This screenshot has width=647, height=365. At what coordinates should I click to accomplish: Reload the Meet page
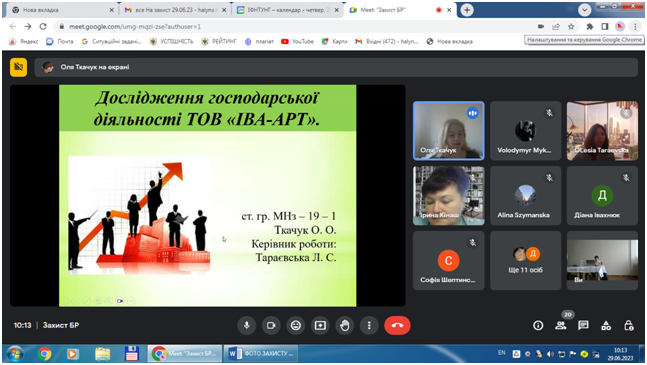43,26
